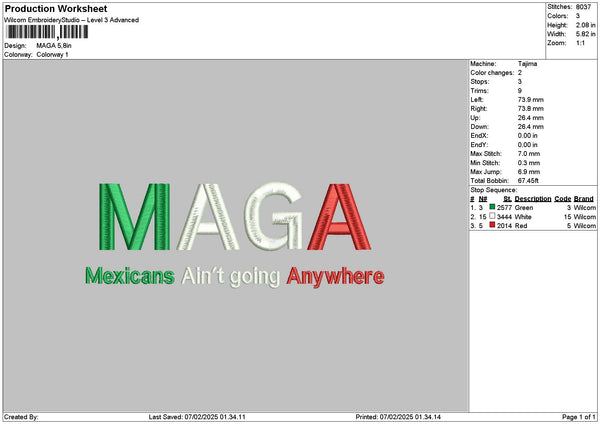Image resolution: width=600 pixels, height=424 pixels.
Task: Click the 'Stop Sequence:' heading
Action: 494,190
